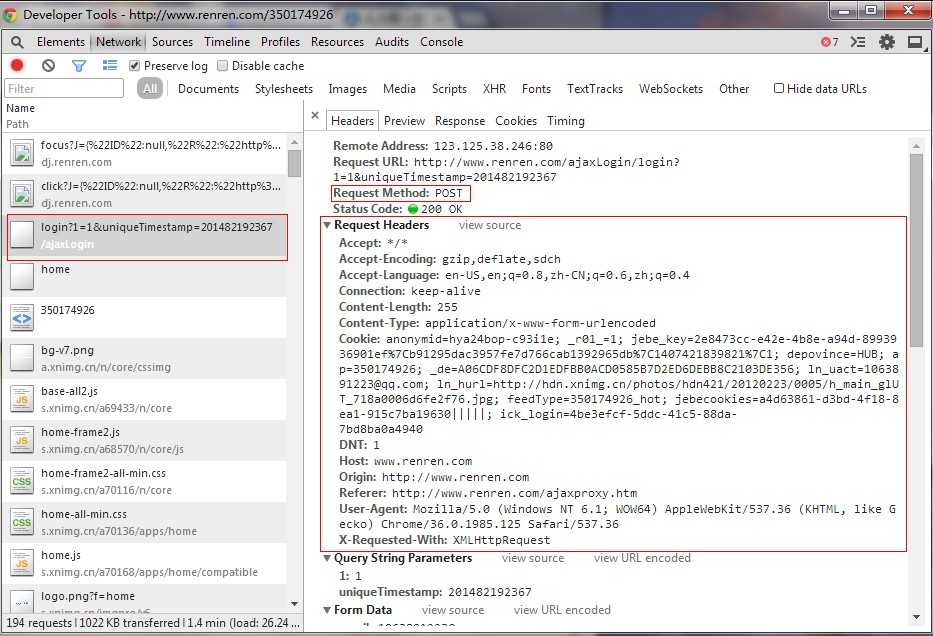
Task: Click the CSS icon of home-frame2-all-min.css
Action: 22,481
